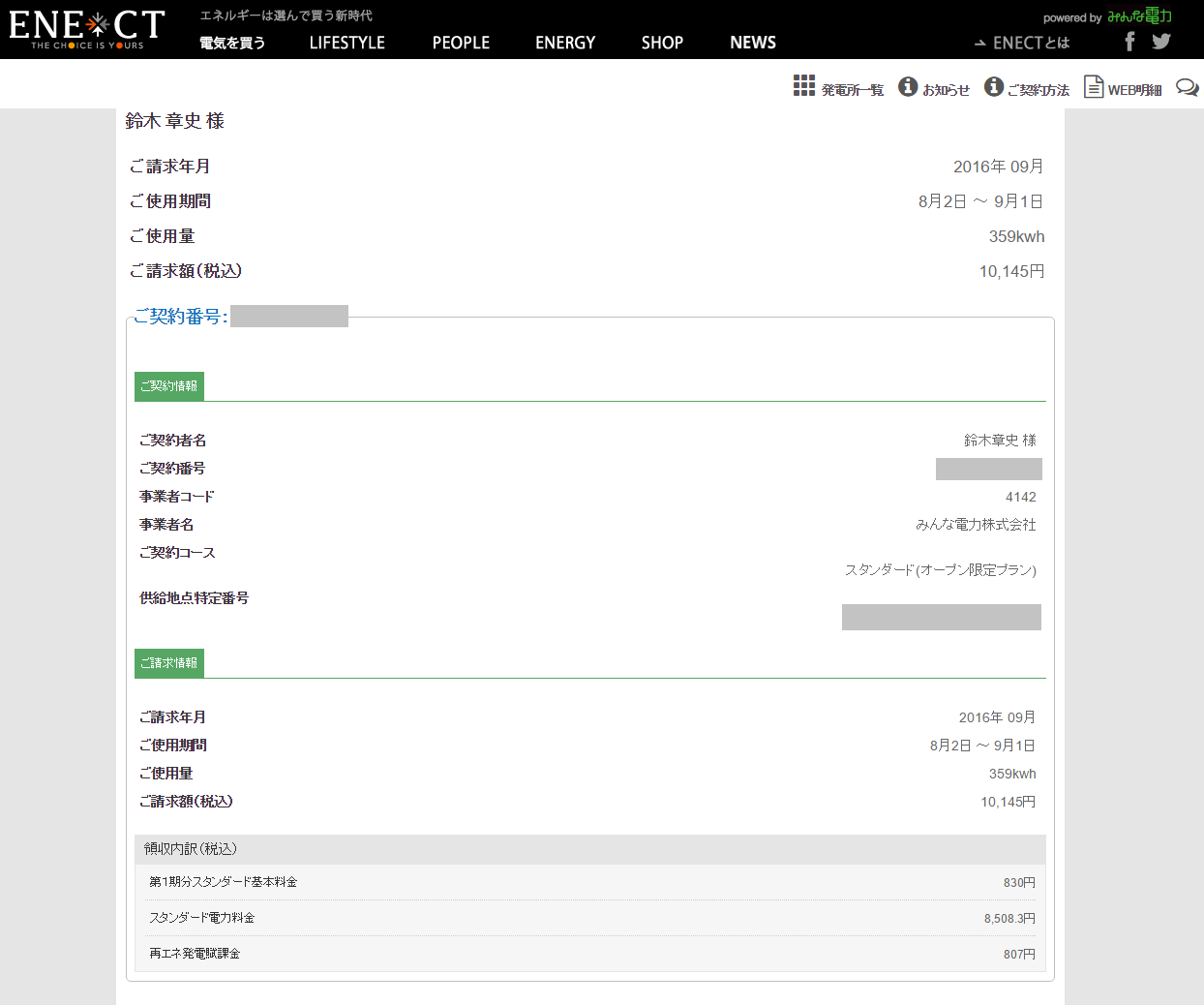Open the SHOP menu
This screenshot has width=1204, height=1005.
(x=662, y=43)
